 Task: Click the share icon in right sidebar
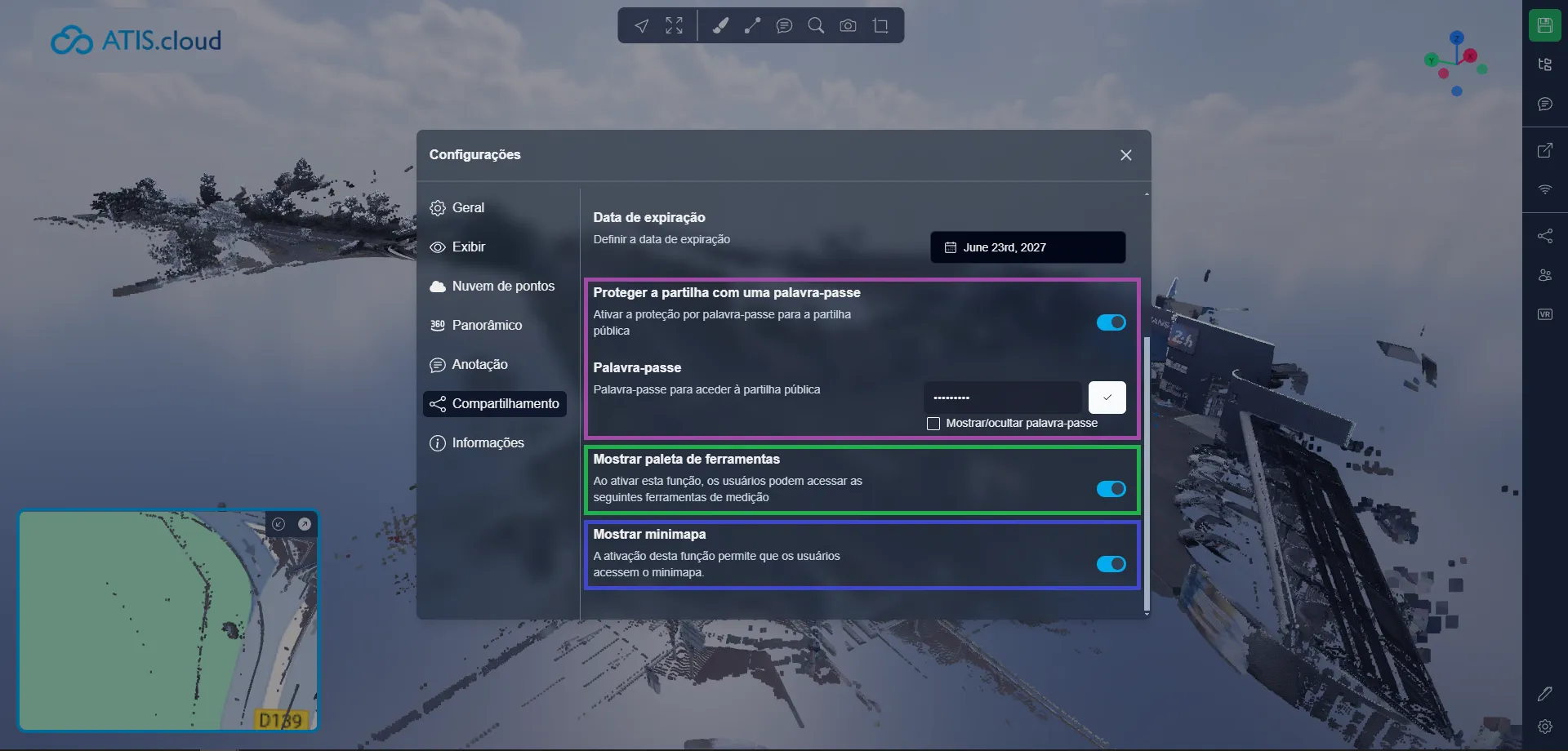(x=1544, y=236)
